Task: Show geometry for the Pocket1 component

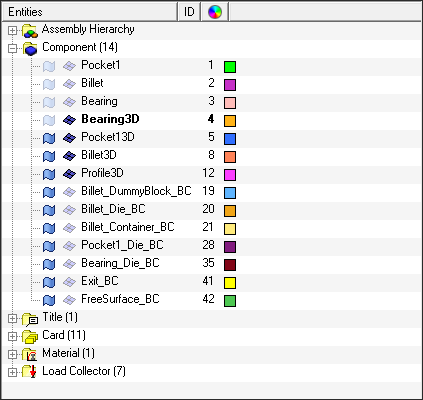Action: click(49, 67)
